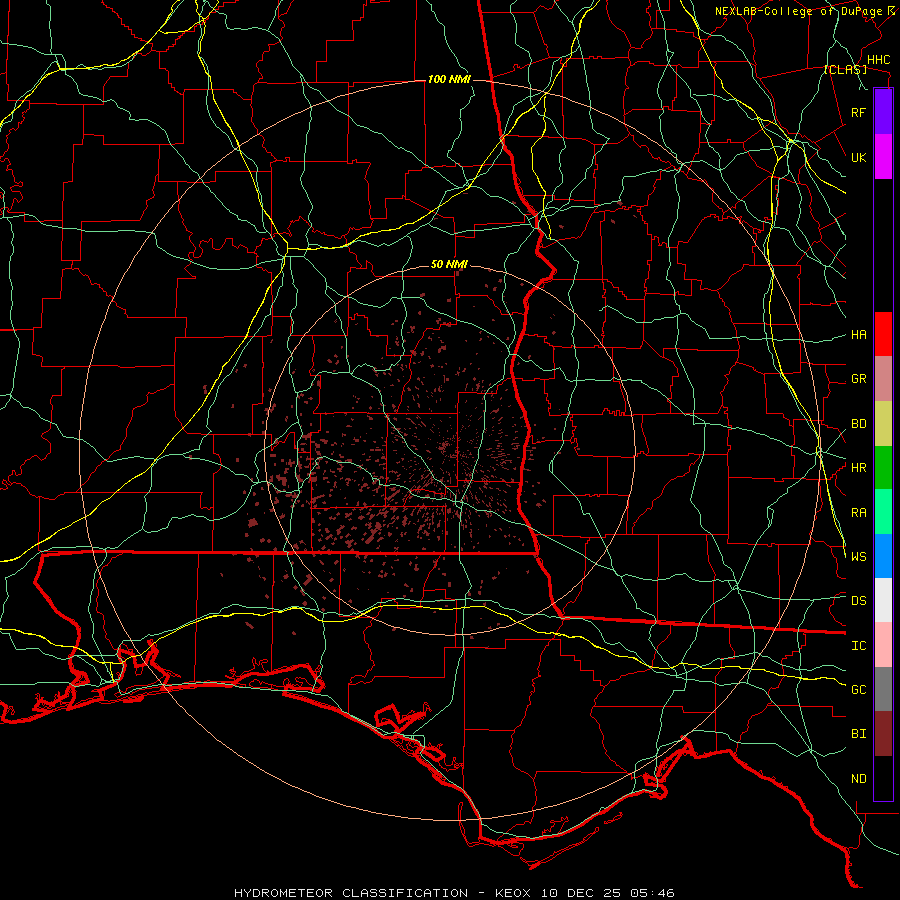Viewport: 900px width, 900px height.
Task: Click the 50 NMI range ring label
Action: (x=449, y=264)
